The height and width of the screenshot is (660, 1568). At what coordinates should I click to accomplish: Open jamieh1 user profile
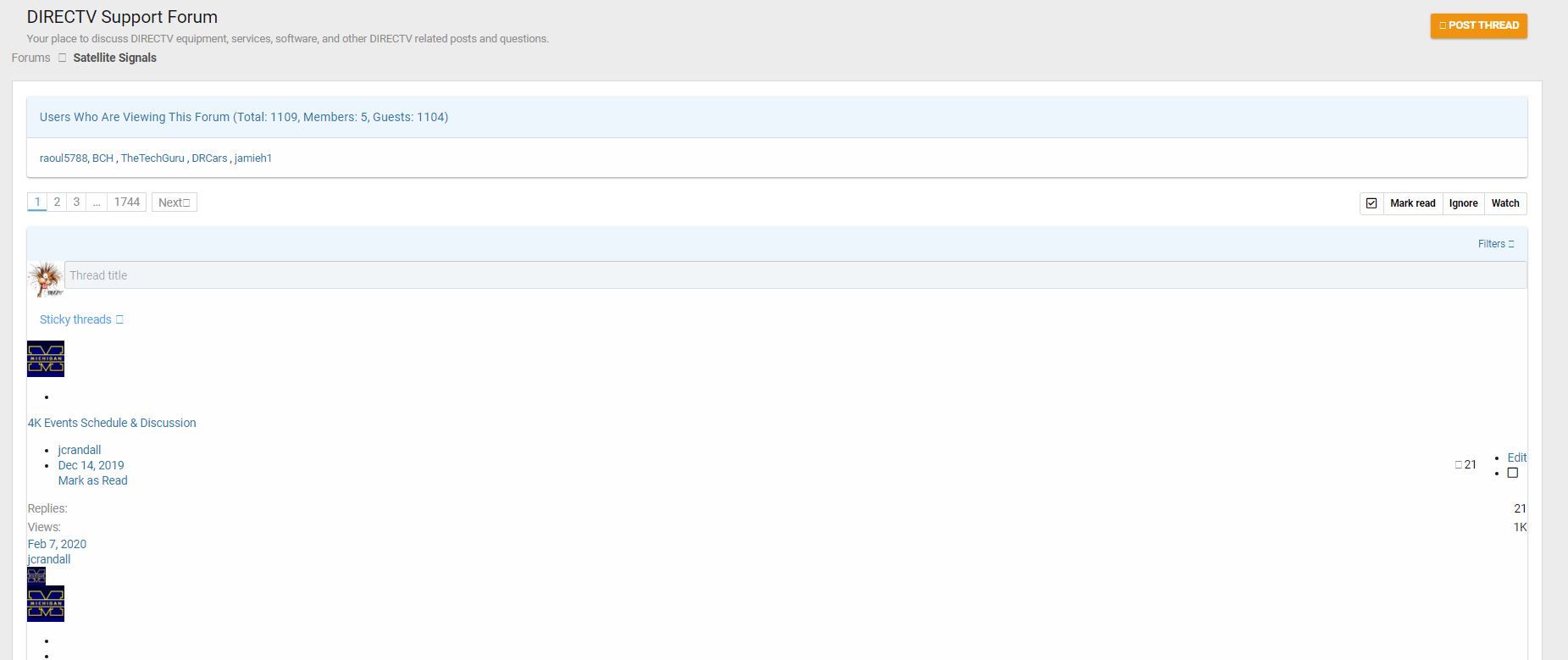click(x=253, y=158)
